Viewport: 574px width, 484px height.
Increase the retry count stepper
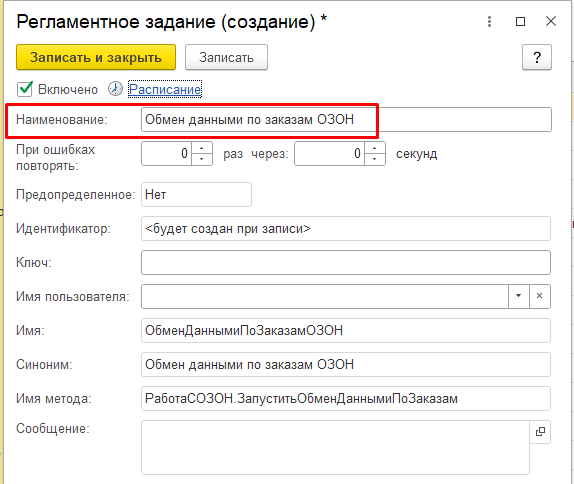202,148
